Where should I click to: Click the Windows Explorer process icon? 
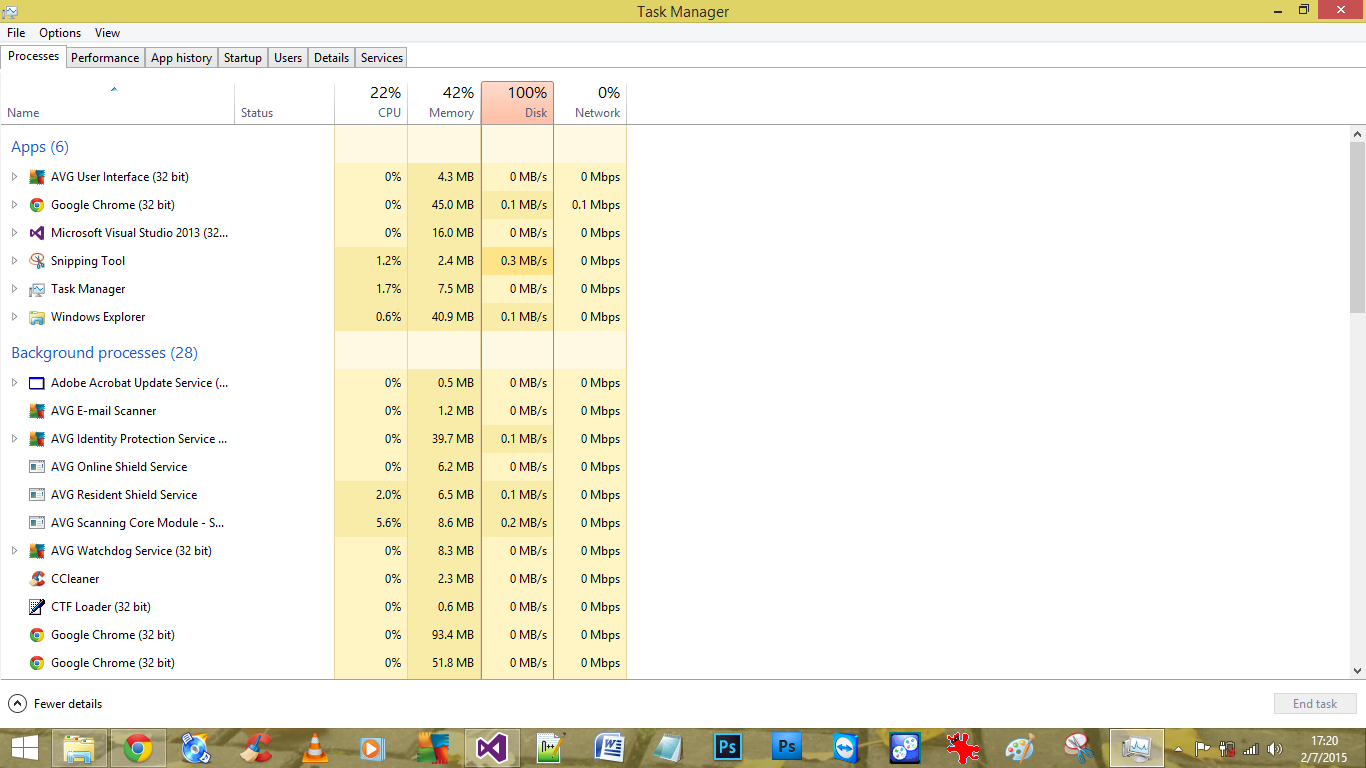click(x=37, y=317)
